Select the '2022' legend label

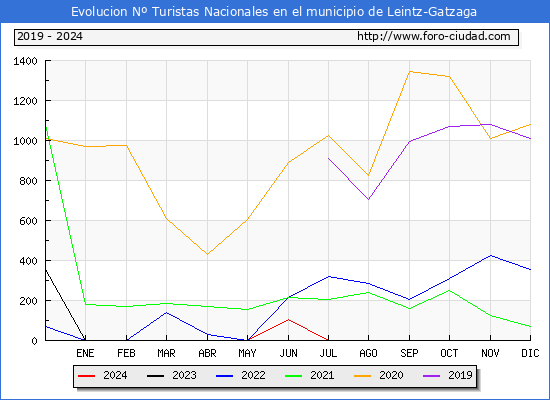pyautogui.click(x=253, y=375)
